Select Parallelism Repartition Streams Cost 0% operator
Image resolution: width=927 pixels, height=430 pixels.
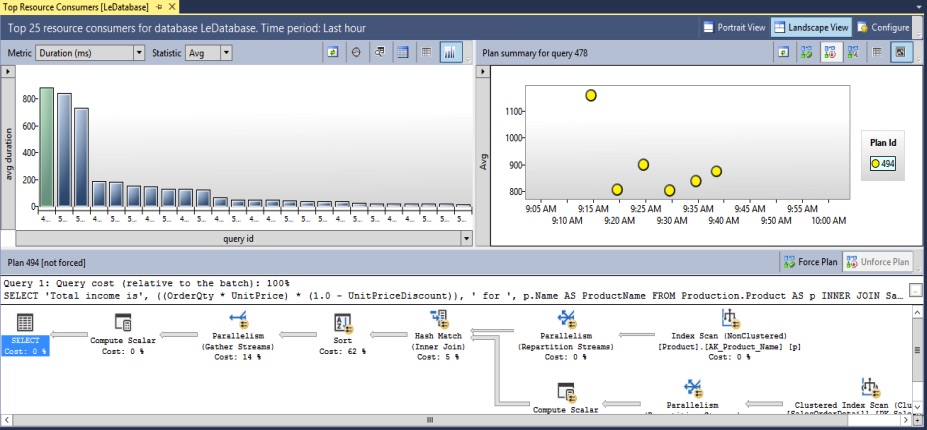(x=566, y=336)
